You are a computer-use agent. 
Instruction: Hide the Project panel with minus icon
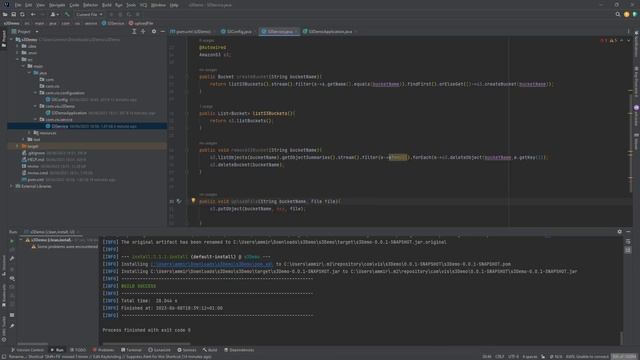162,31
